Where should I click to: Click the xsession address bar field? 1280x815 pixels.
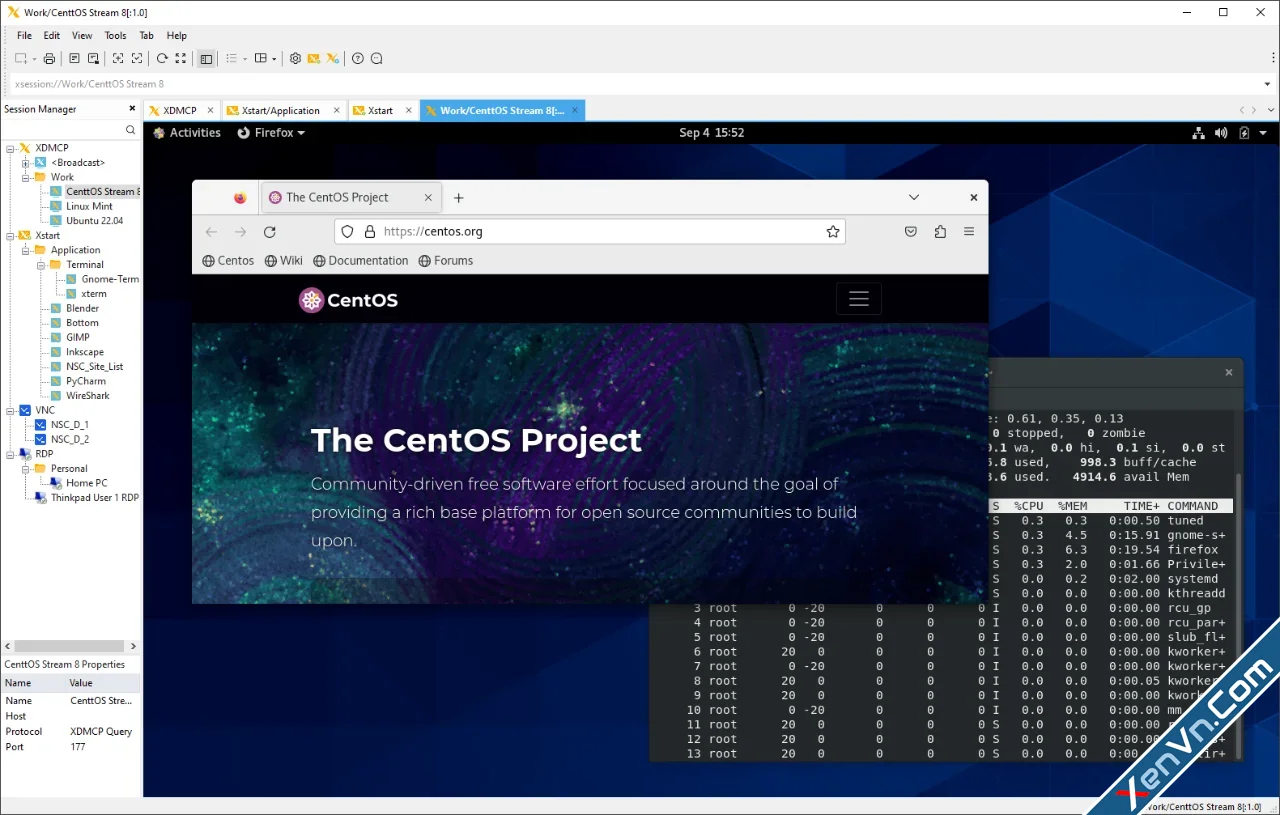point(640,84)
